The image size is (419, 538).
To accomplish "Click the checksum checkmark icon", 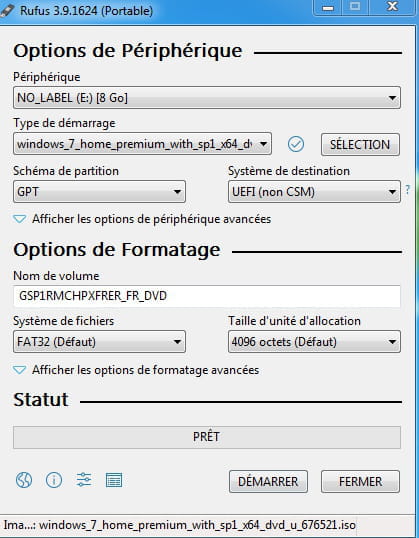I will click(296, 144).
